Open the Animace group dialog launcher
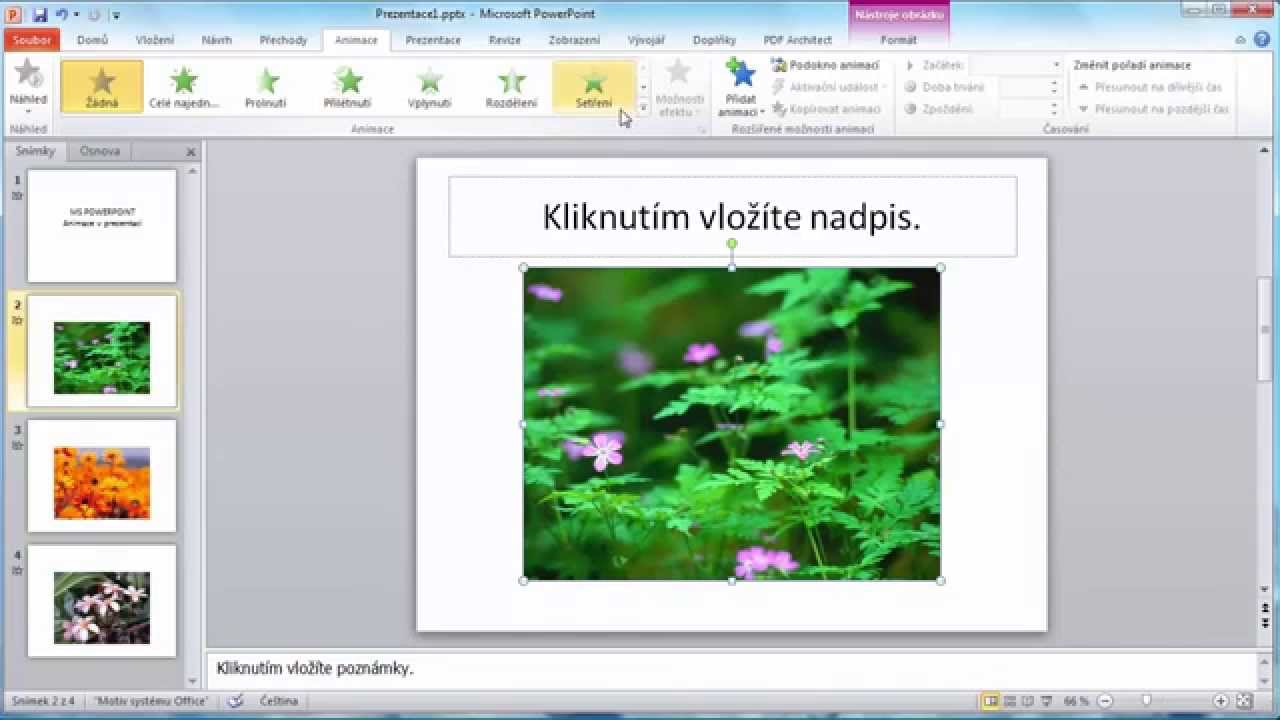 (x=701, y=130)
